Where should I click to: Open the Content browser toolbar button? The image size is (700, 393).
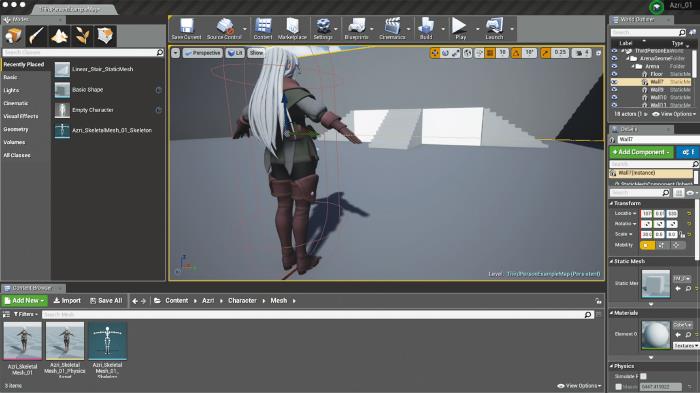(x=263, y=29)
